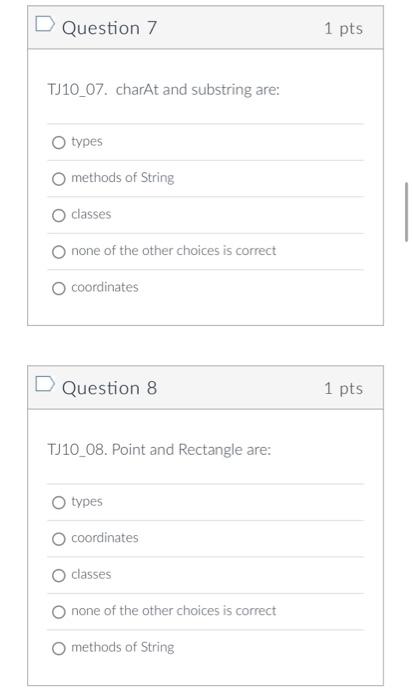Flag Question 8 with the bookmark icon
This screenshot has width=412, height=700.
click(x=45, y=384)
